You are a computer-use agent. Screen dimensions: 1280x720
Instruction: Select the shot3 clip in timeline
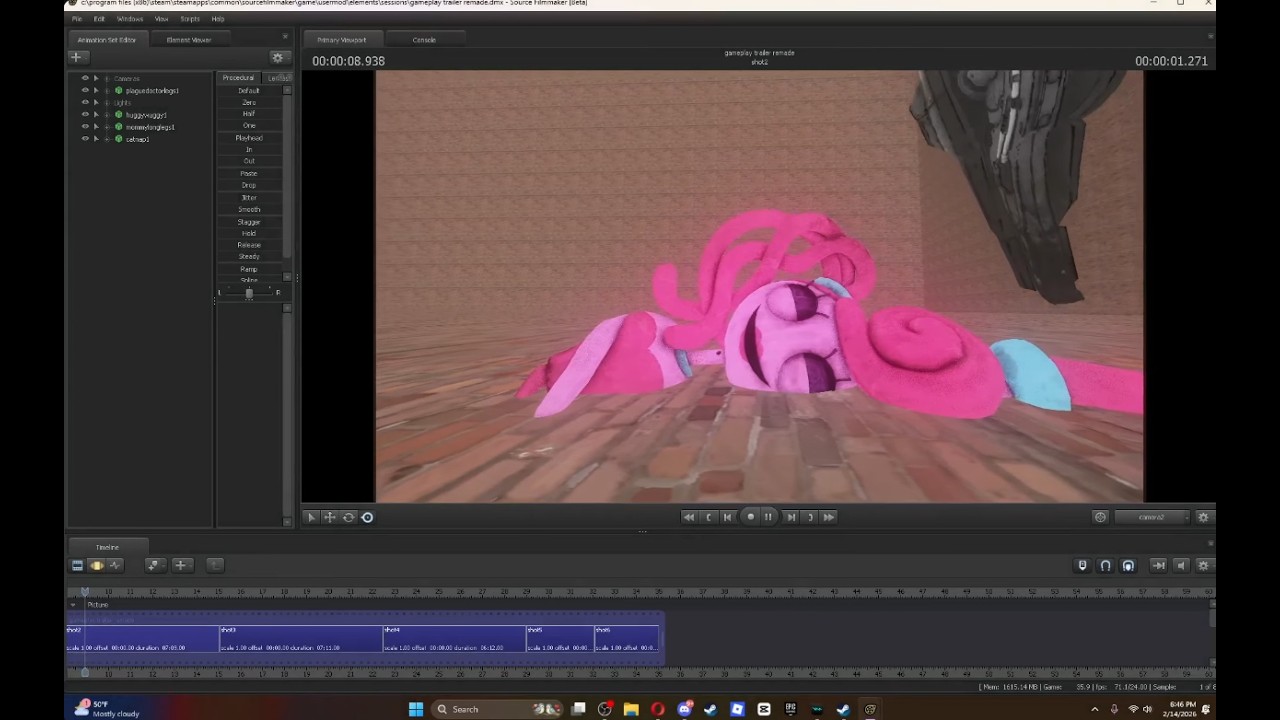301,639
